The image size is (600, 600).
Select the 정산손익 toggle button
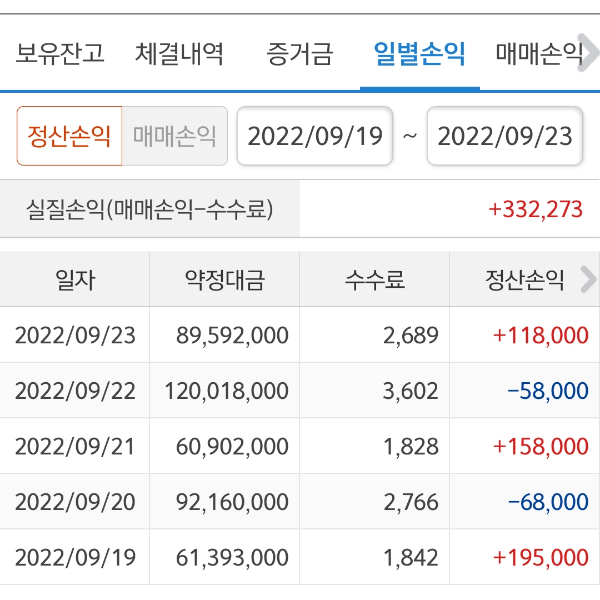click(x=69, y=136)
